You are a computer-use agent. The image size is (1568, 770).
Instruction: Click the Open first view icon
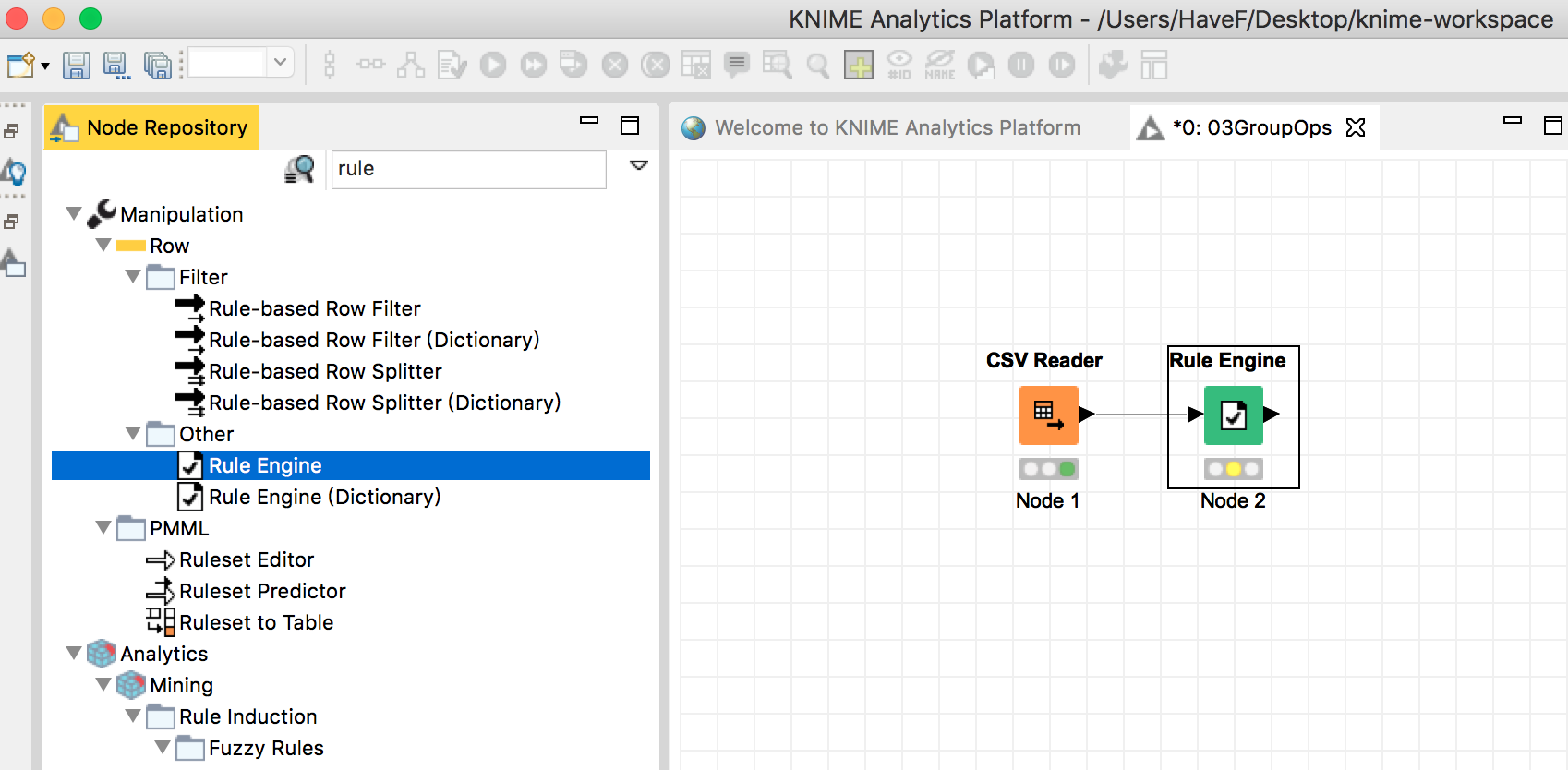(778, 65)
